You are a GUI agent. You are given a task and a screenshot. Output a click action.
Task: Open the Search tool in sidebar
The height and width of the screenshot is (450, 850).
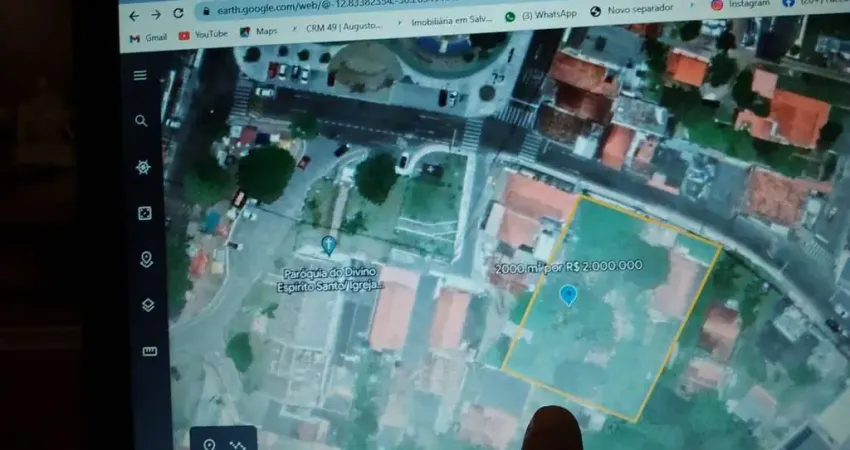[x=141, y=121]
